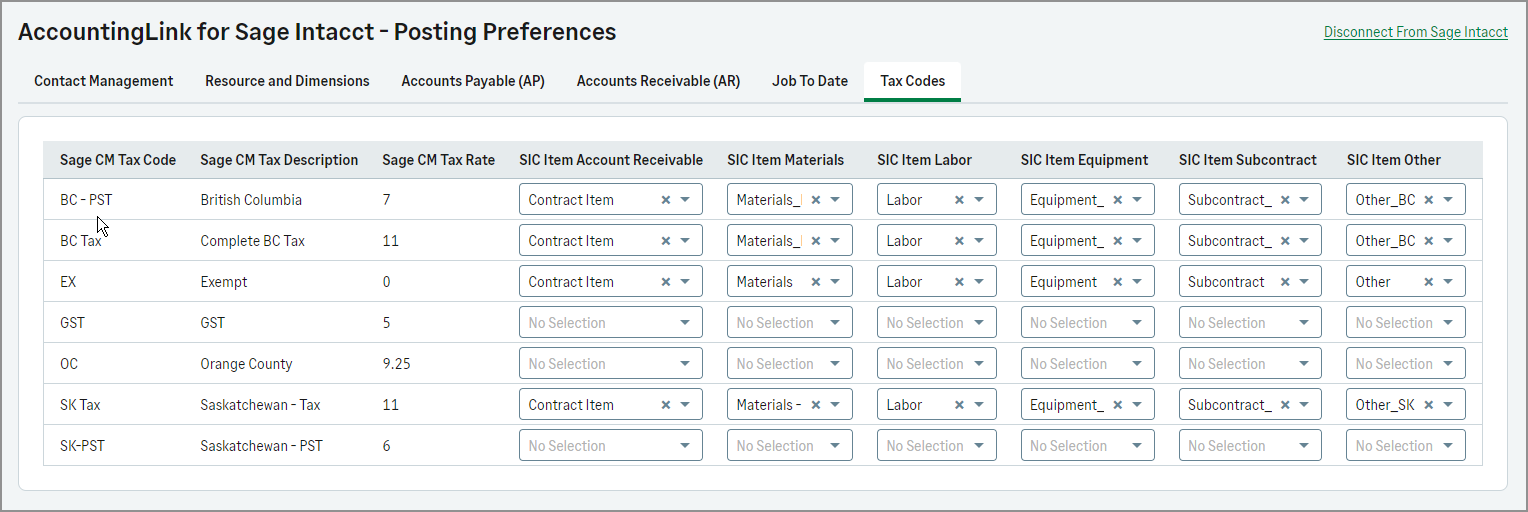1528x512 pixels.
Task: Open OC row SIC Item Equipment dropdown
Action: coord(1088,364)
